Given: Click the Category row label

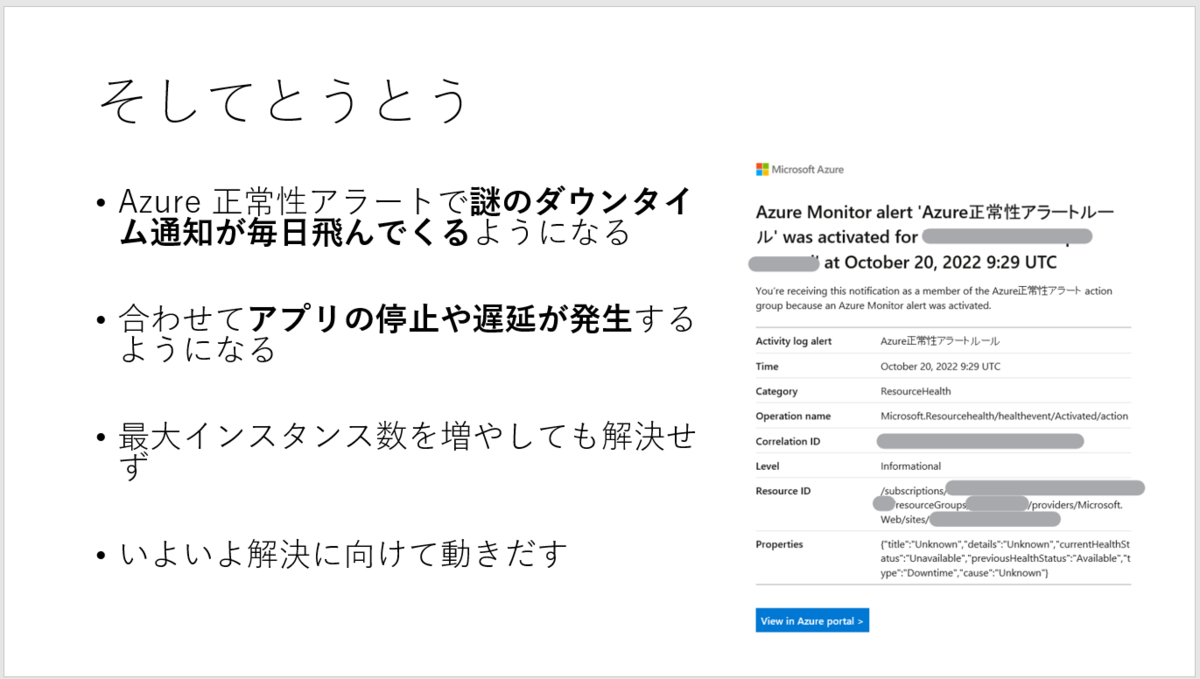Looking at the screenshot, I should click(x=777, y=391).
